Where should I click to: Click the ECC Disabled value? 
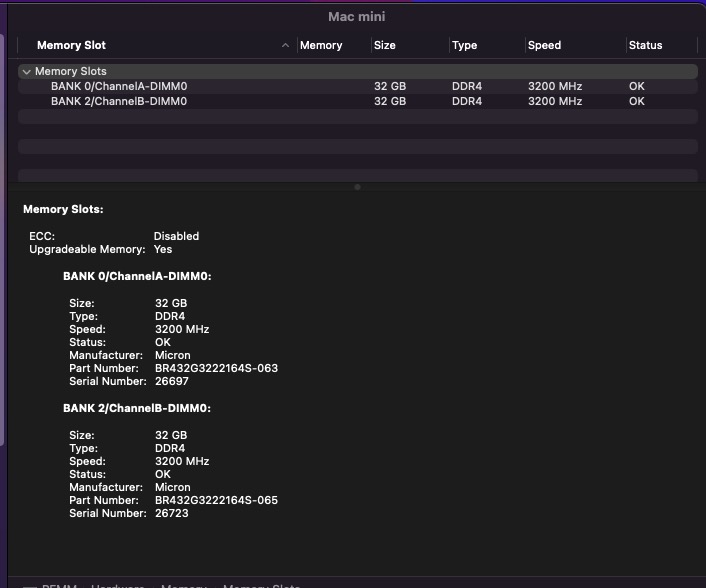(x=176, y=236)
